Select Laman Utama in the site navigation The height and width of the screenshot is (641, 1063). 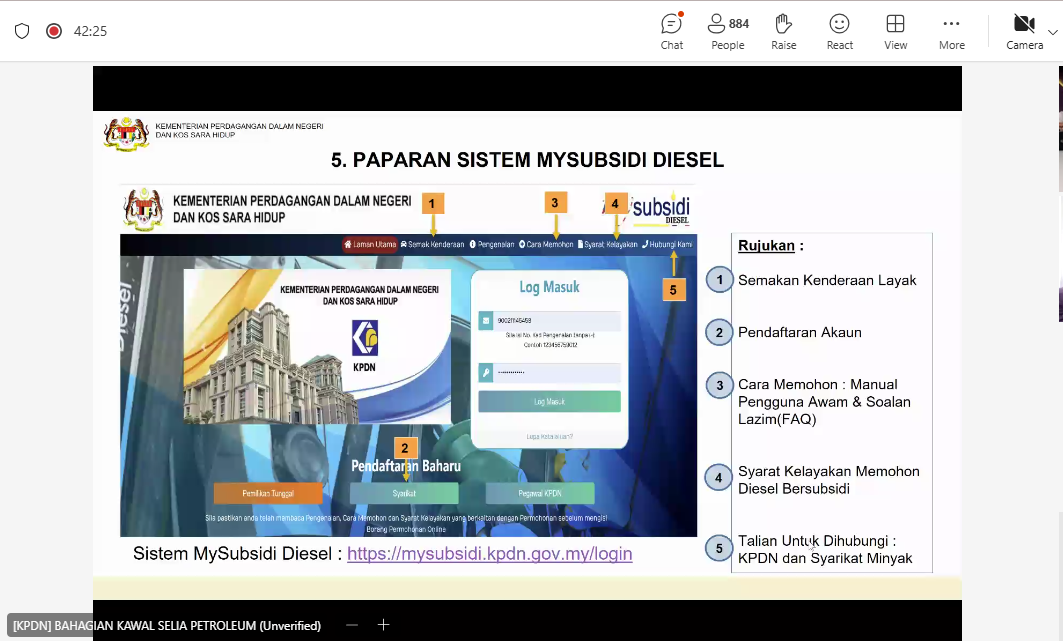point(369,244)
